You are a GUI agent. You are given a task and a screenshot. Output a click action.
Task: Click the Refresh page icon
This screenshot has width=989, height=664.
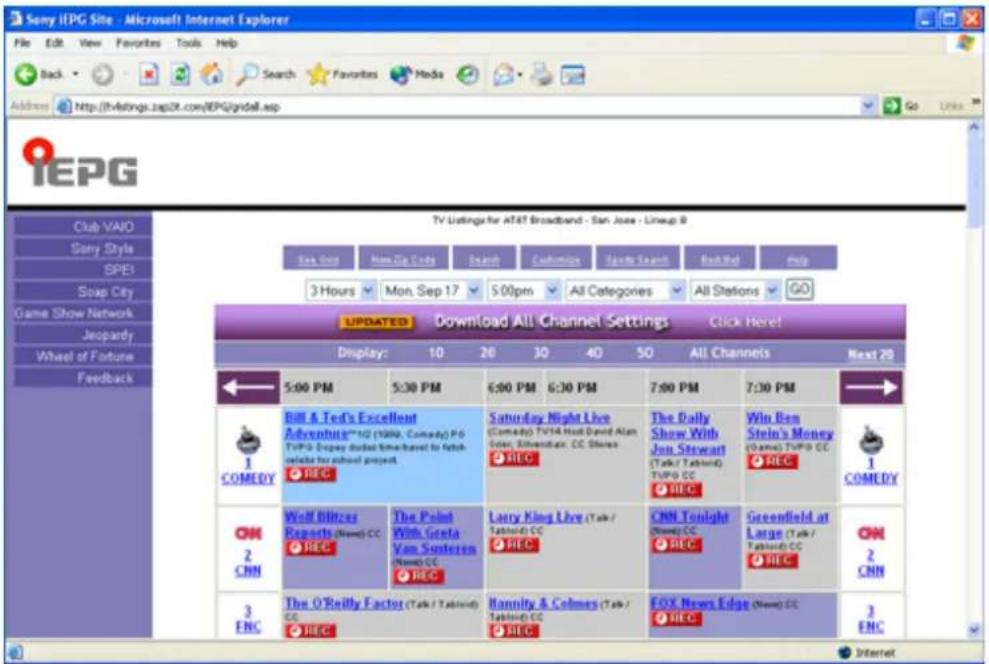point(180,75)
